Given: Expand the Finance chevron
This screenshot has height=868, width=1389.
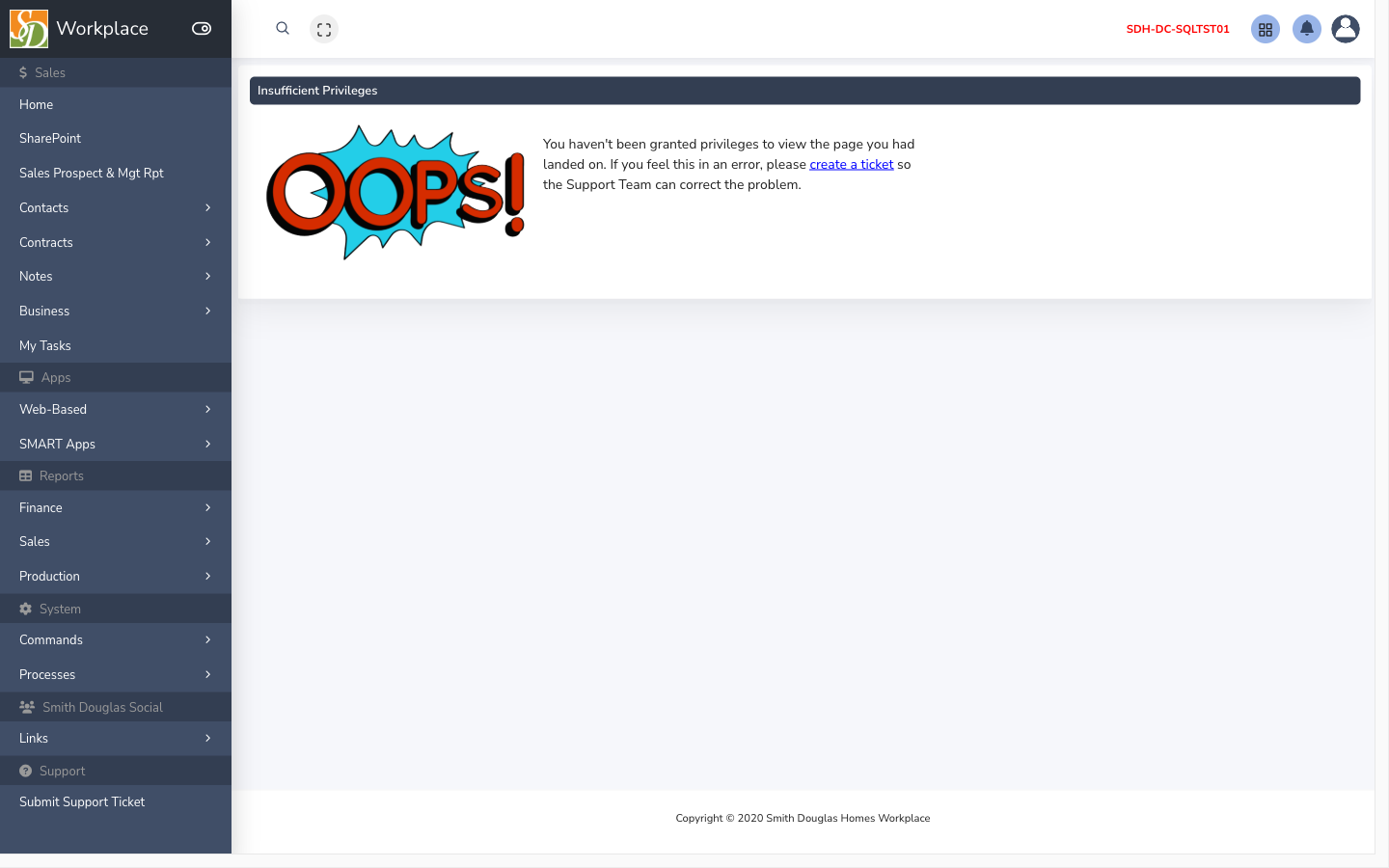Looking at the screenshot, I should point(207,507).
